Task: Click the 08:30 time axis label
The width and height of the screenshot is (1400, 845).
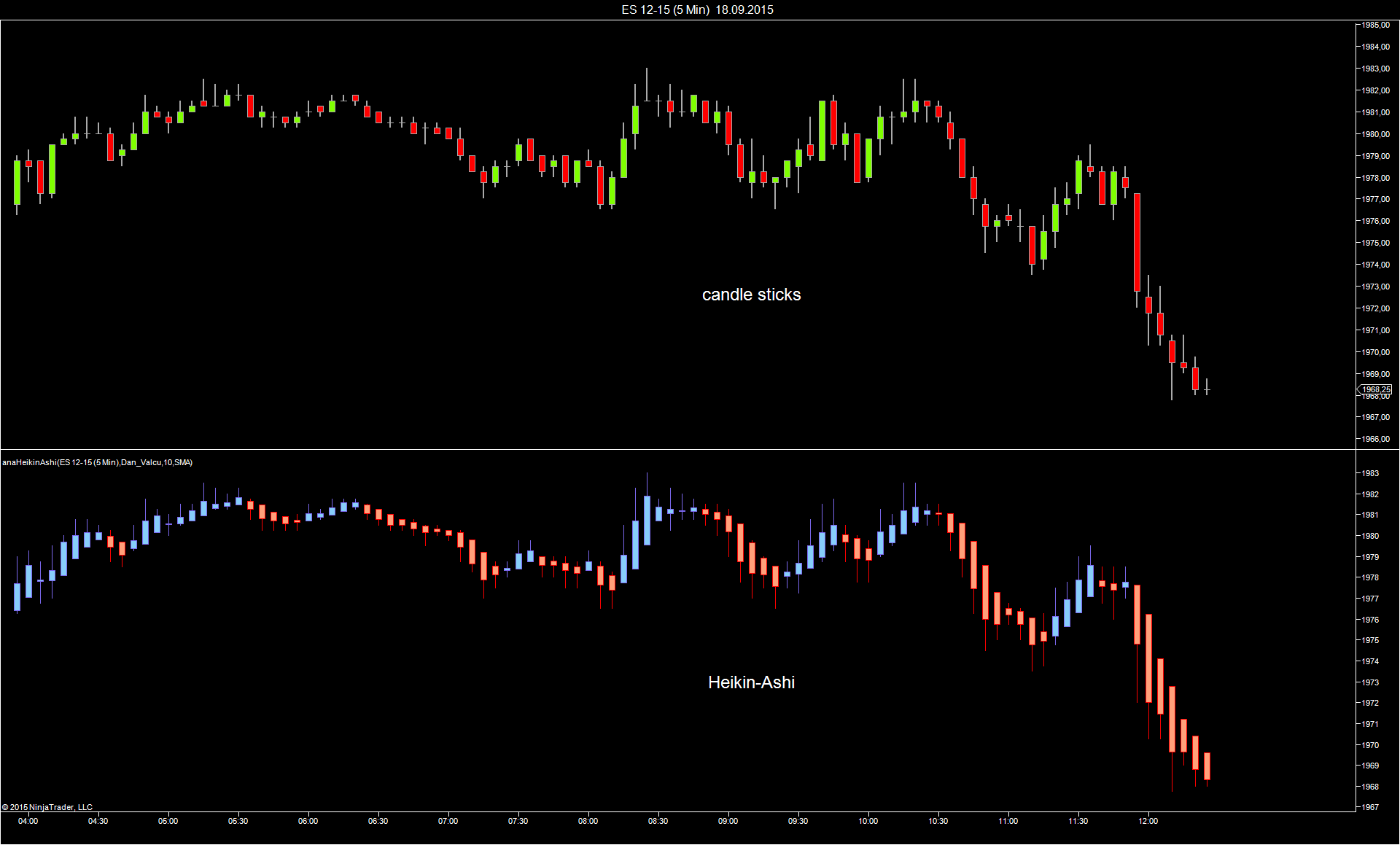Action: [658, 821]
